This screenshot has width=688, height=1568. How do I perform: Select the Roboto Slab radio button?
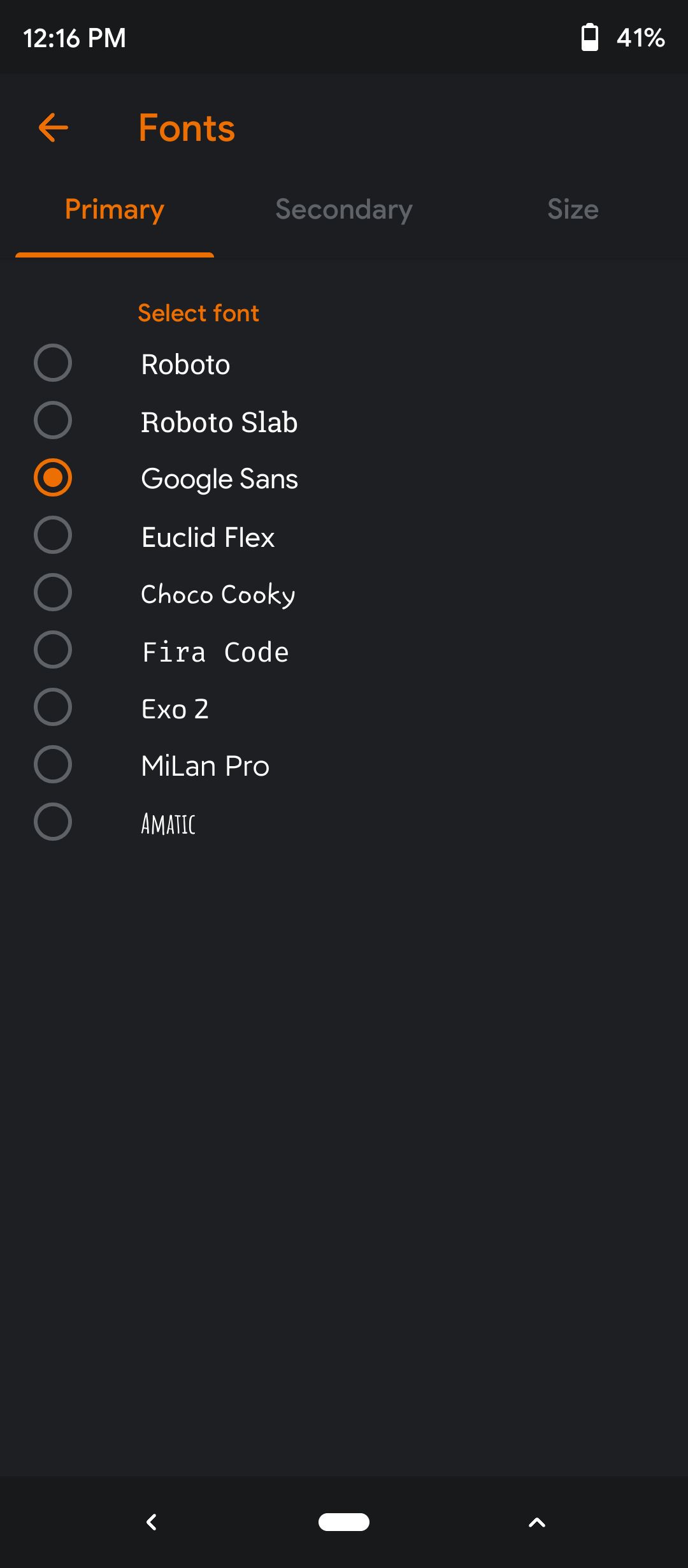point(53,421)
